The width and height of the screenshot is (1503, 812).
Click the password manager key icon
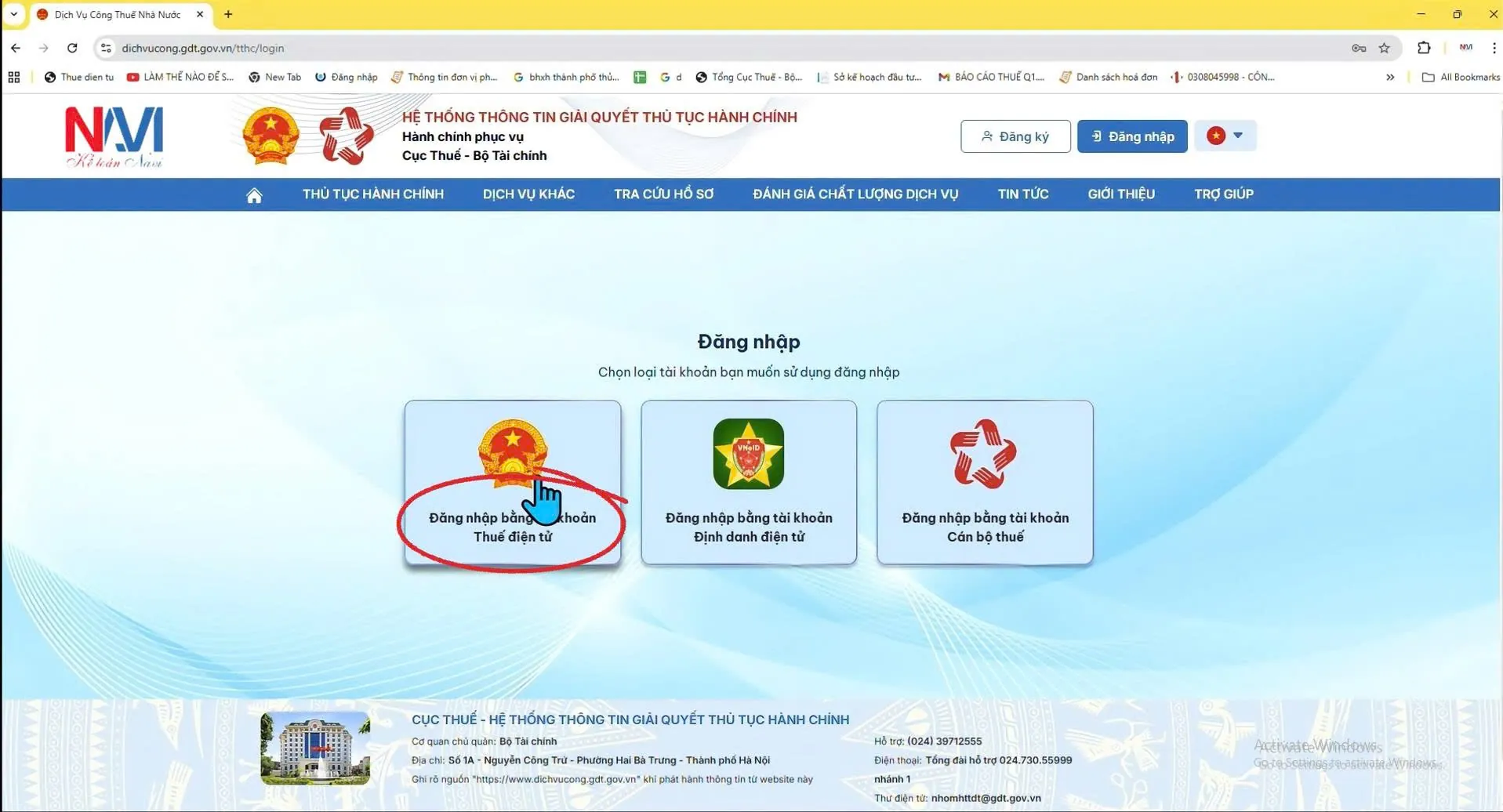[1358, 48]
